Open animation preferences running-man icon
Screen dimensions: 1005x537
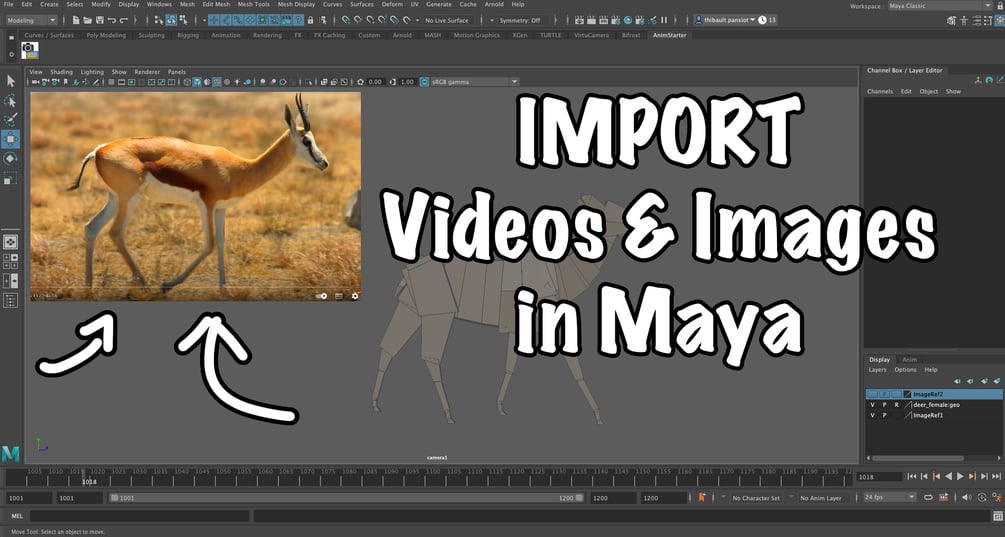click(997, 497)
